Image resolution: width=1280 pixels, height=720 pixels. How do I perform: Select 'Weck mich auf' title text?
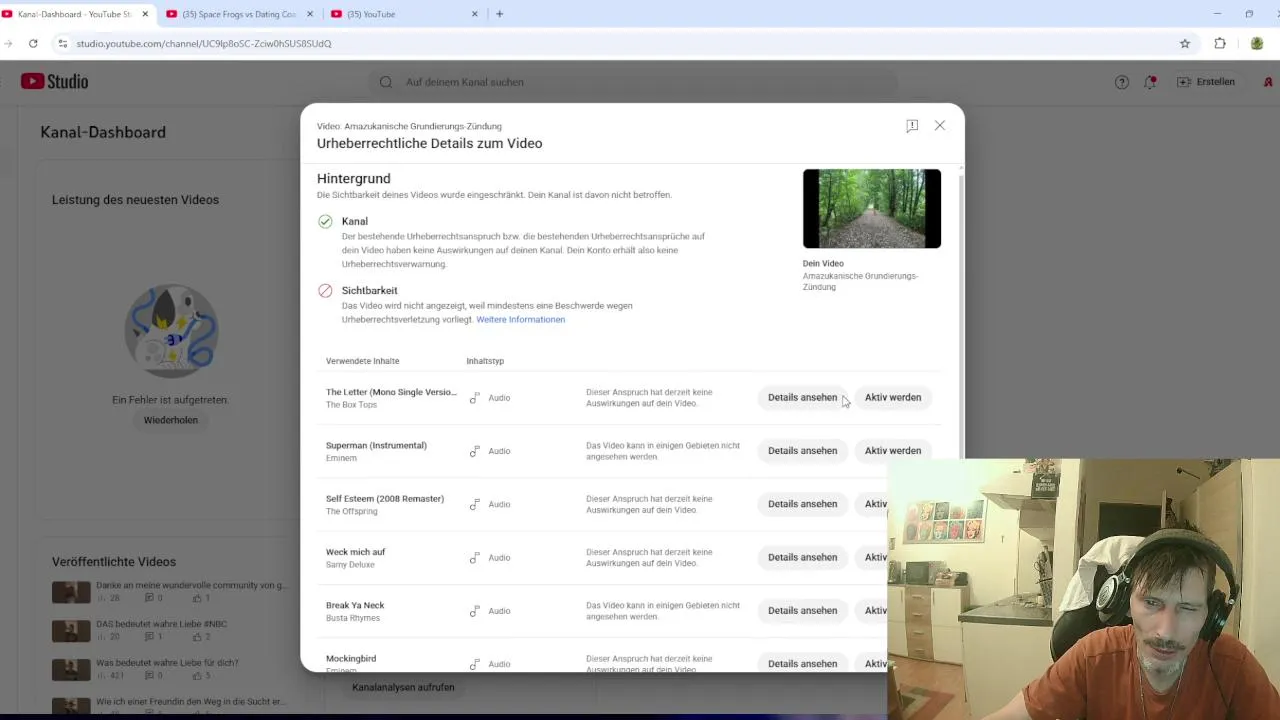(x=355, y=552)
